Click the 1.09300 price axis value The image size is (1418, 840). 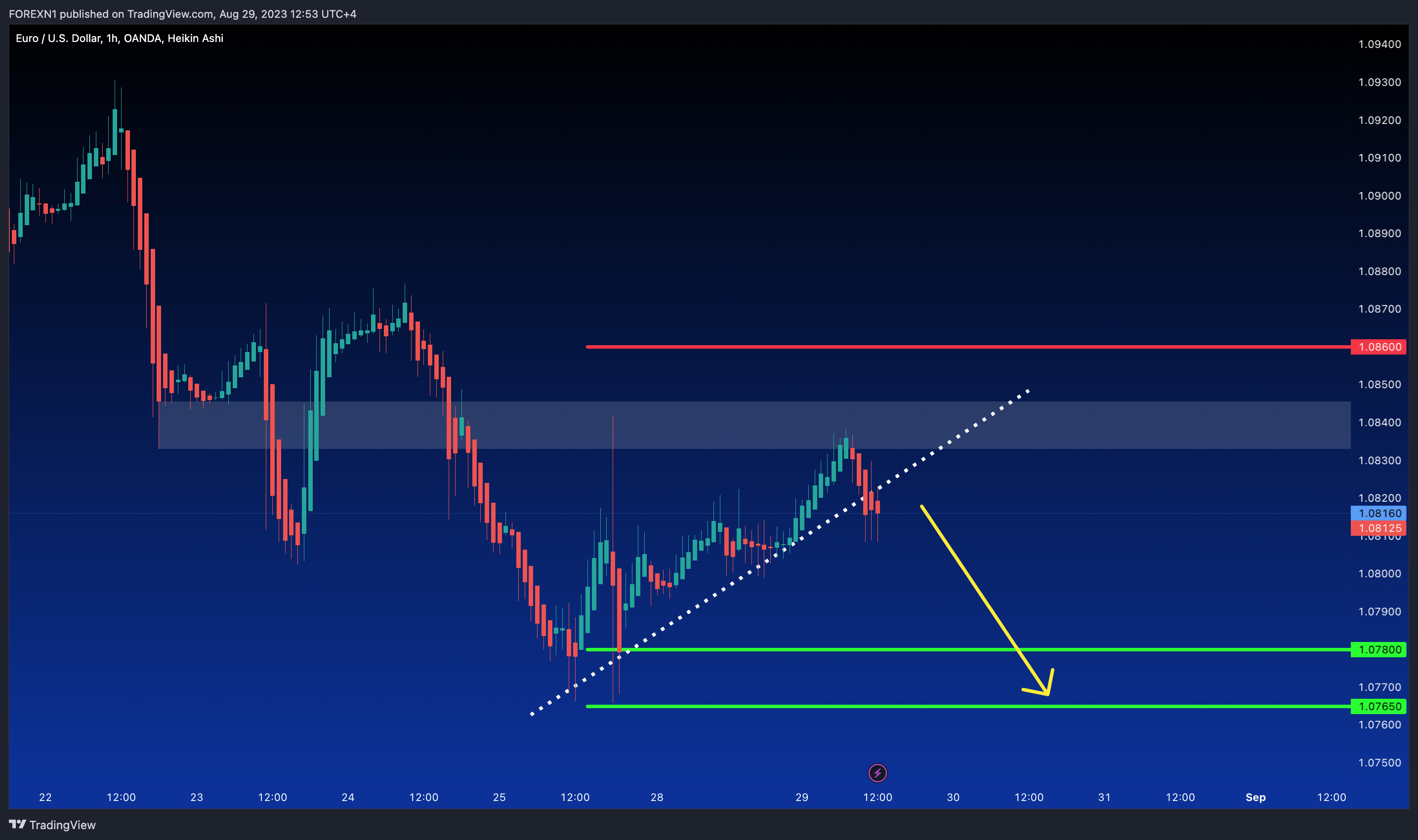click(1379, 82)
